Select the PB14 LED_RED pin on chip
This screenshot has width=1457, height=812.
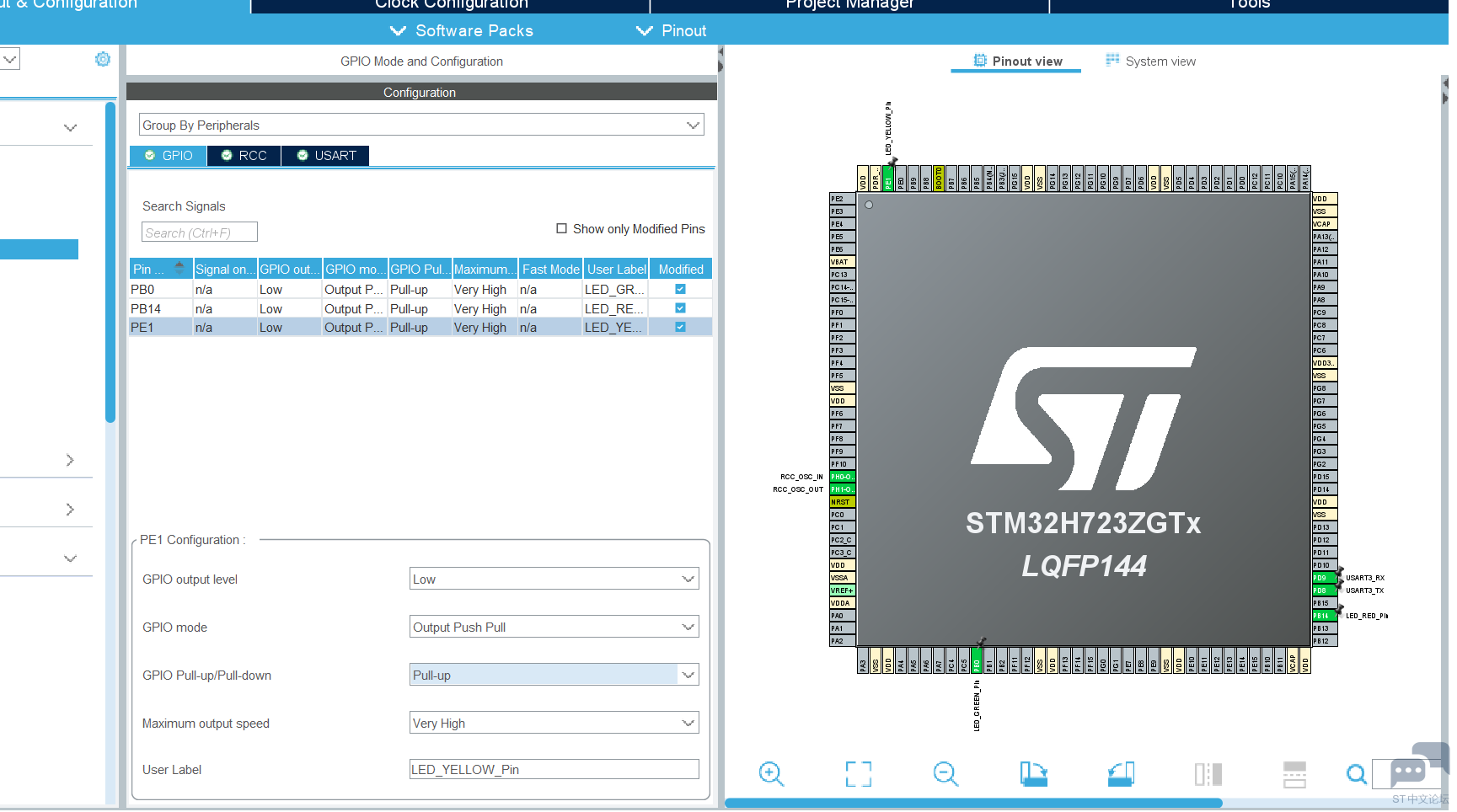[x=1325, y=616]
